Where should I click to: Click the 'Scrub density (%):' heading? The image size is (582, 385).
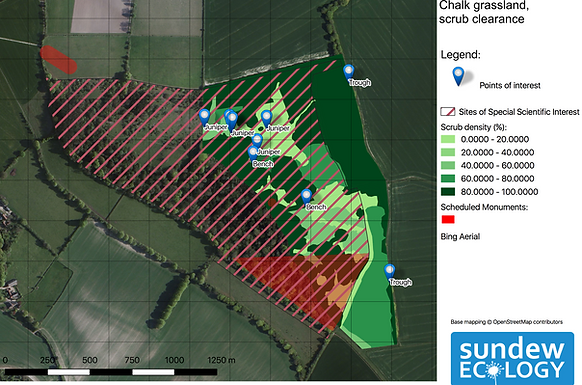[x=474, y=127]
